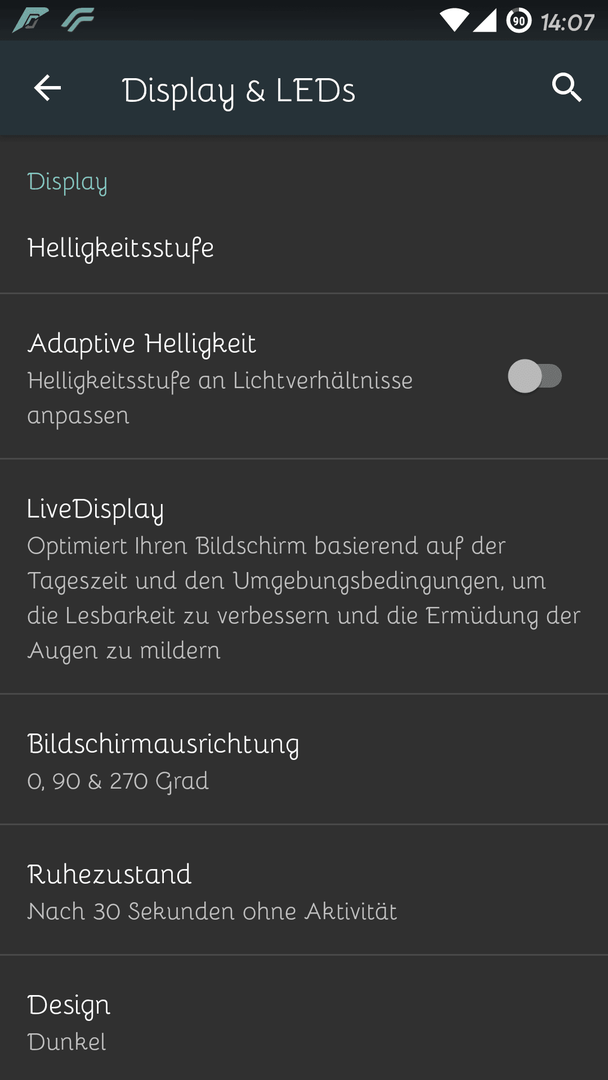Open Design theme selection Dunkel
608x1080 pixels.
(x=304, y=1018)
